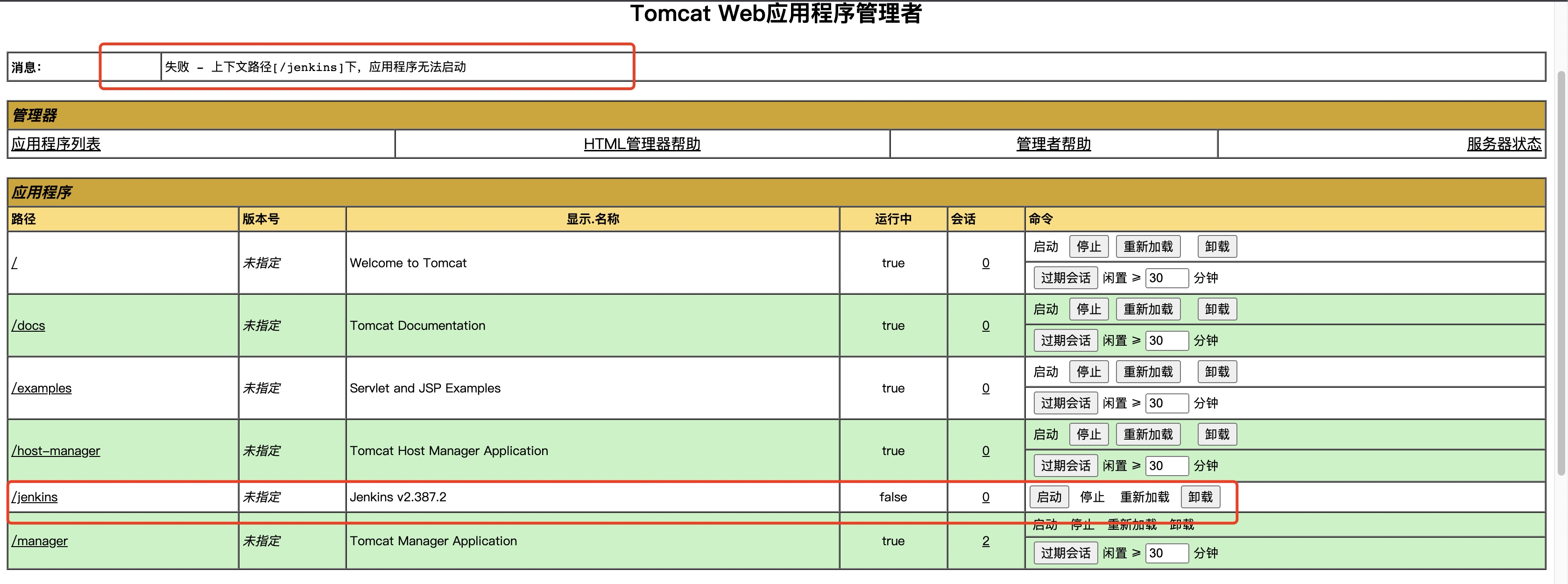Viewport: 1568px width, 584px height.
Task: Open the 应用程序列表 link
Action: 56,144
